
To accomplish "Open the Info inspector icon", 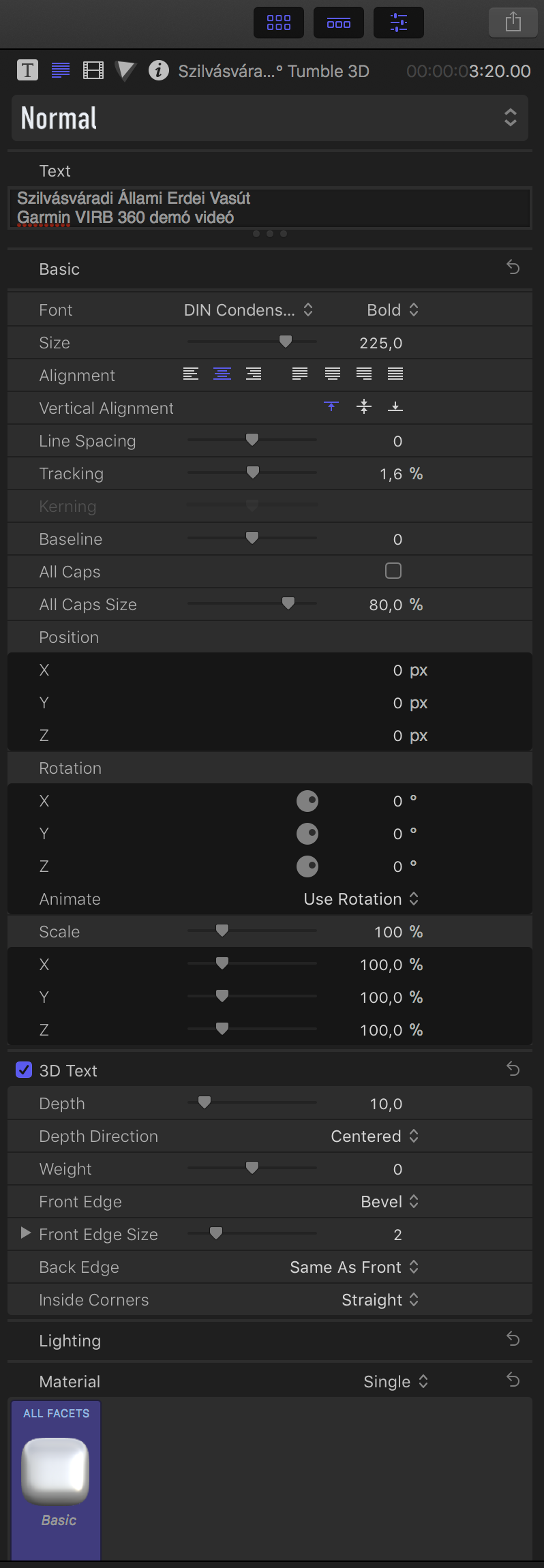I will coord(158,70).
